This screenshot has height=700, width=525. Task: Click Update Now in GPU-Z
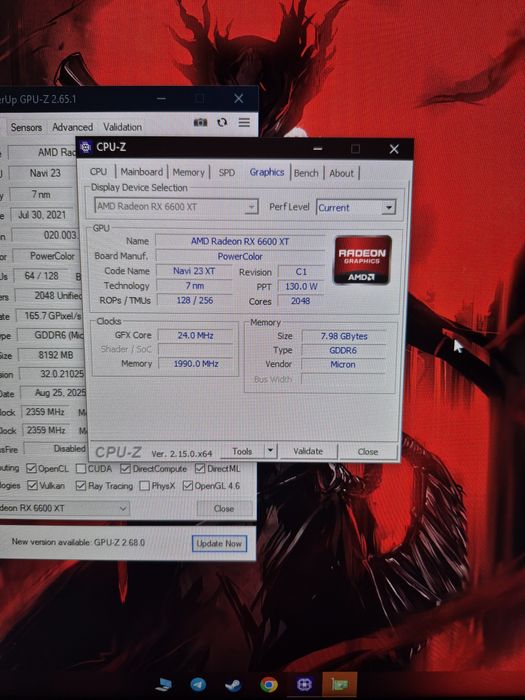219,544
